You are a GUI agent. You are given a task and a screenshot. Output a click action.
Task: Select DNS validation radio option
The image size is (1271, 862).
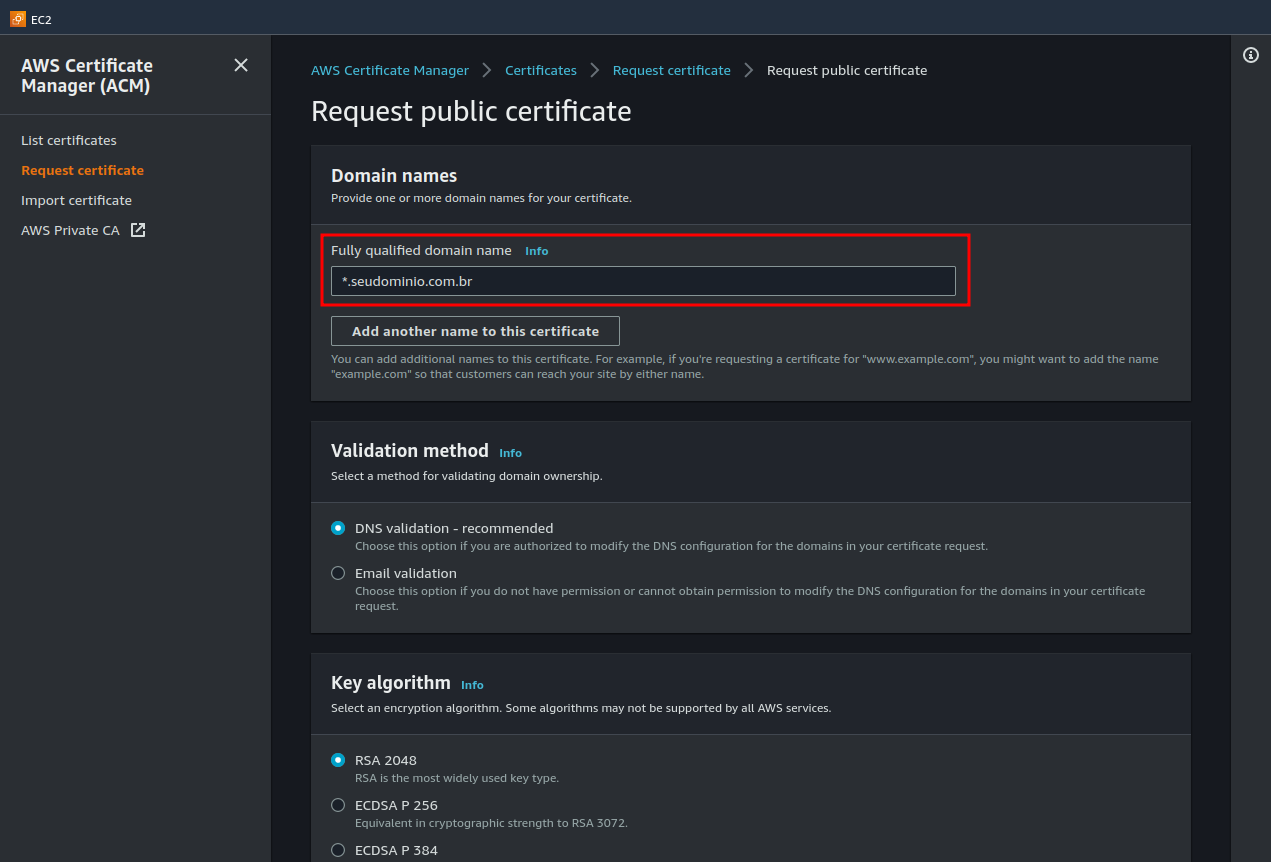(338, 528)
